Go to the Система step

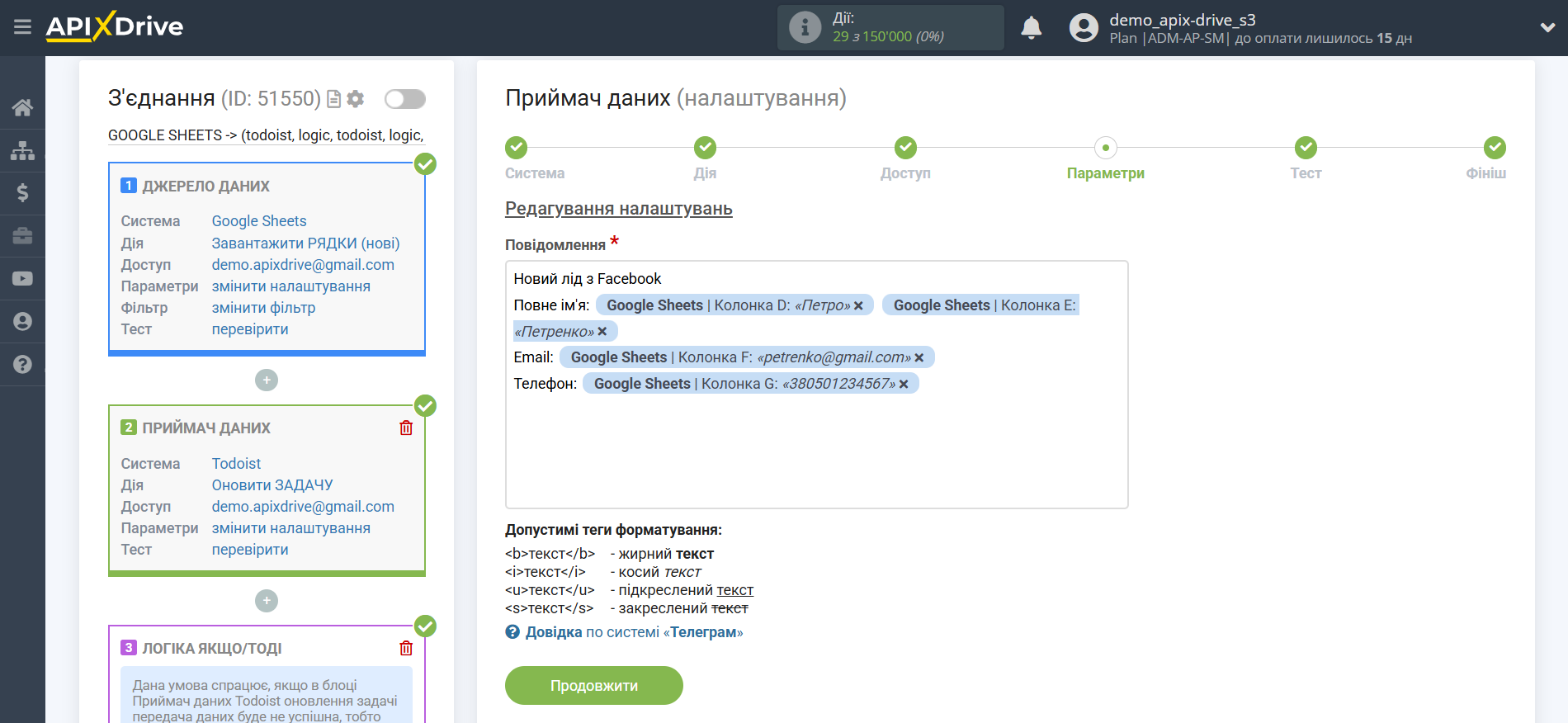pyautogui.click(x=517, y=148)
